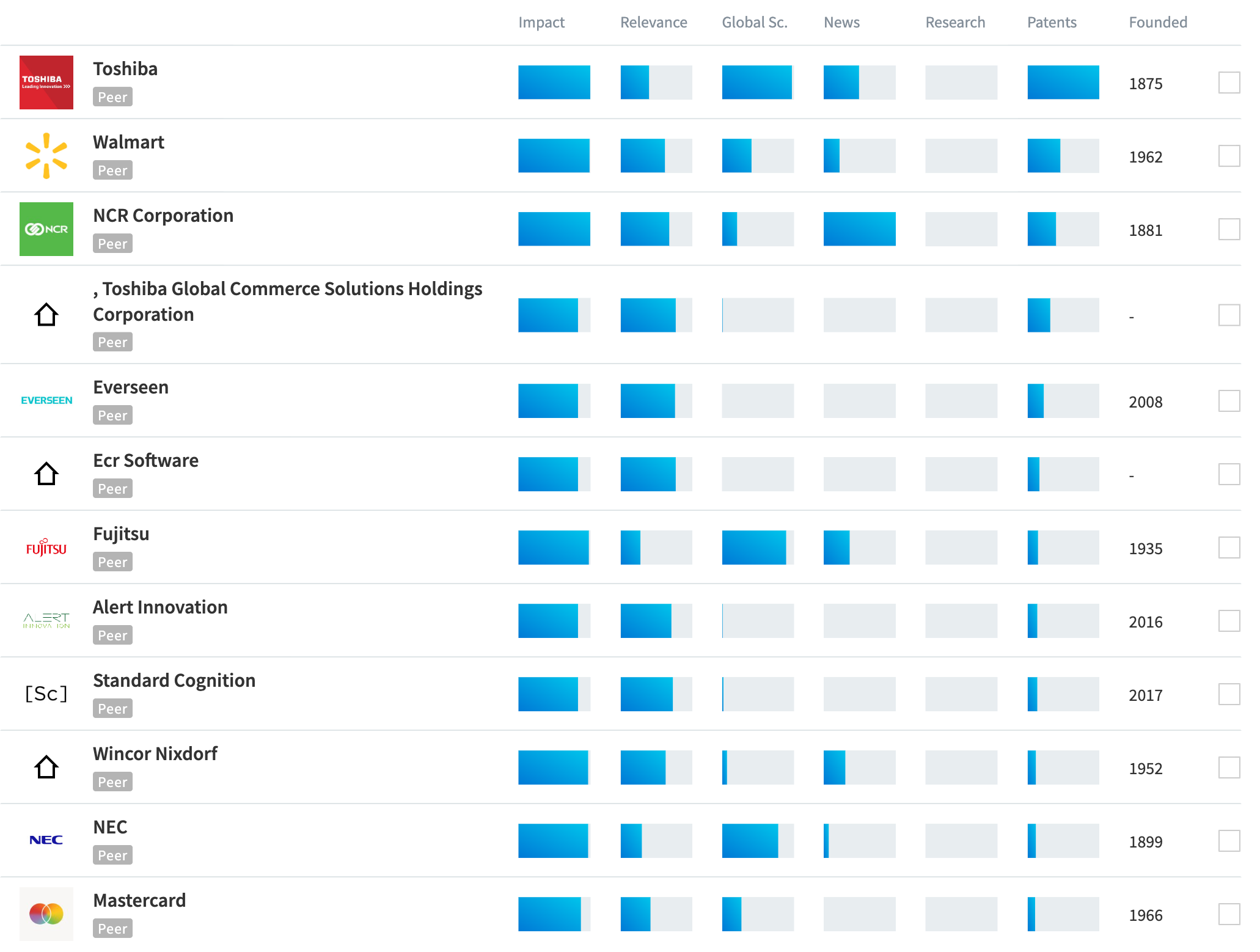Image resolution: width=1260 pixels, height=952 pixels.
Task: Click the Toshiba red logo icon
Action: [x=46, y=82]
